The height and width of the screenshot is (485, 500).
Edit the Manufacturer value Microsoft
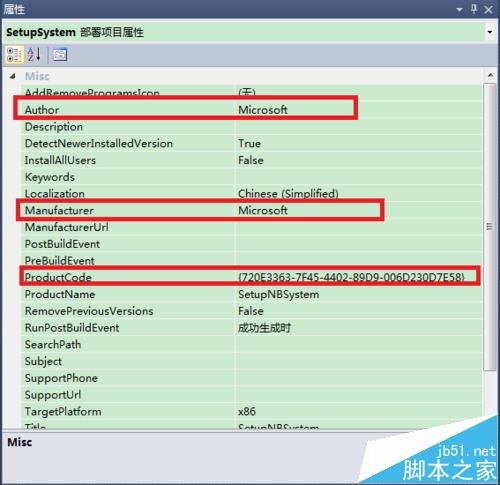[x=263, y=210]
